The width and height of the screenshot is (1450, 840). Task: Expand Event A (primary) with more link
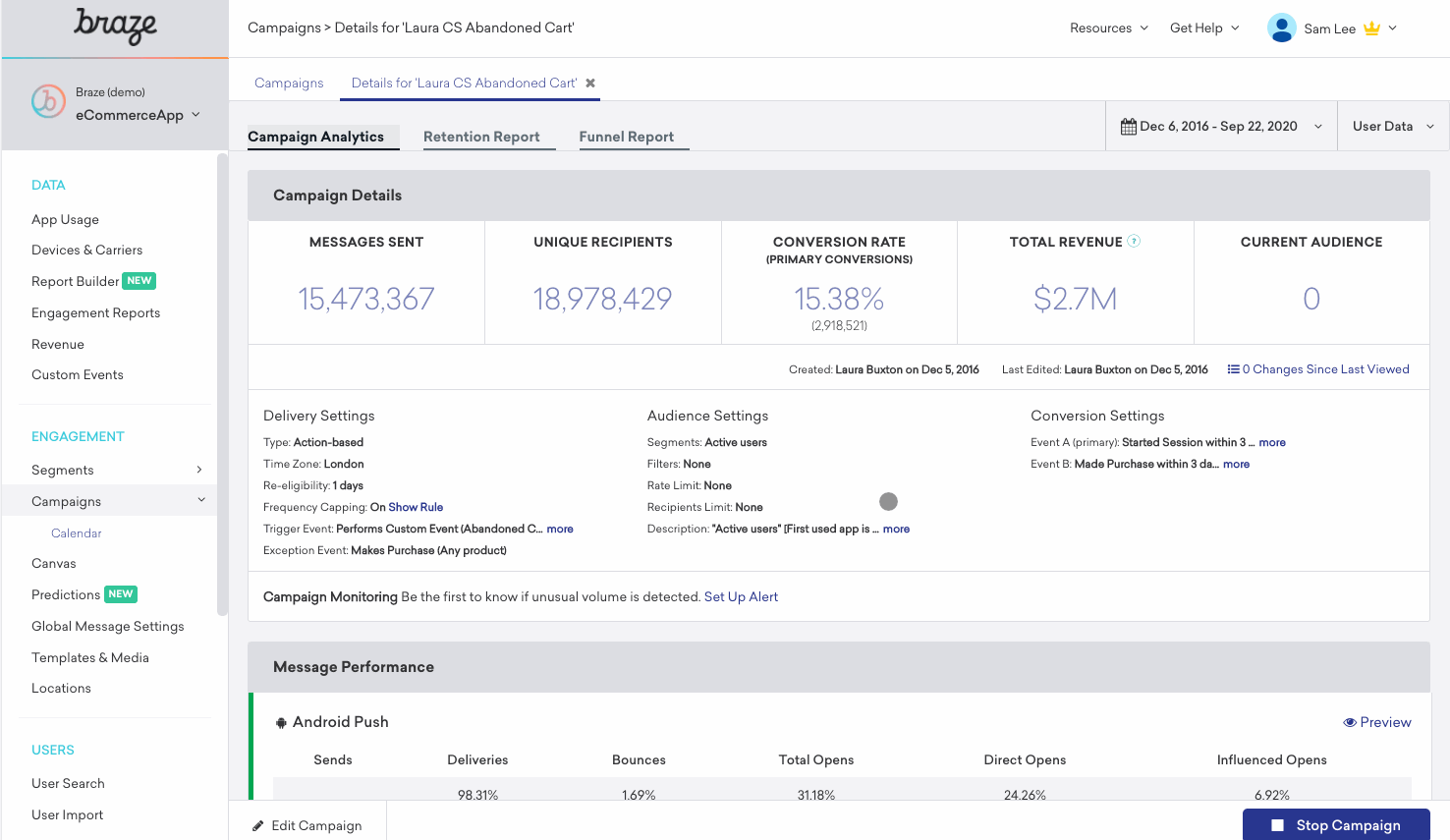click(1272, 442)
